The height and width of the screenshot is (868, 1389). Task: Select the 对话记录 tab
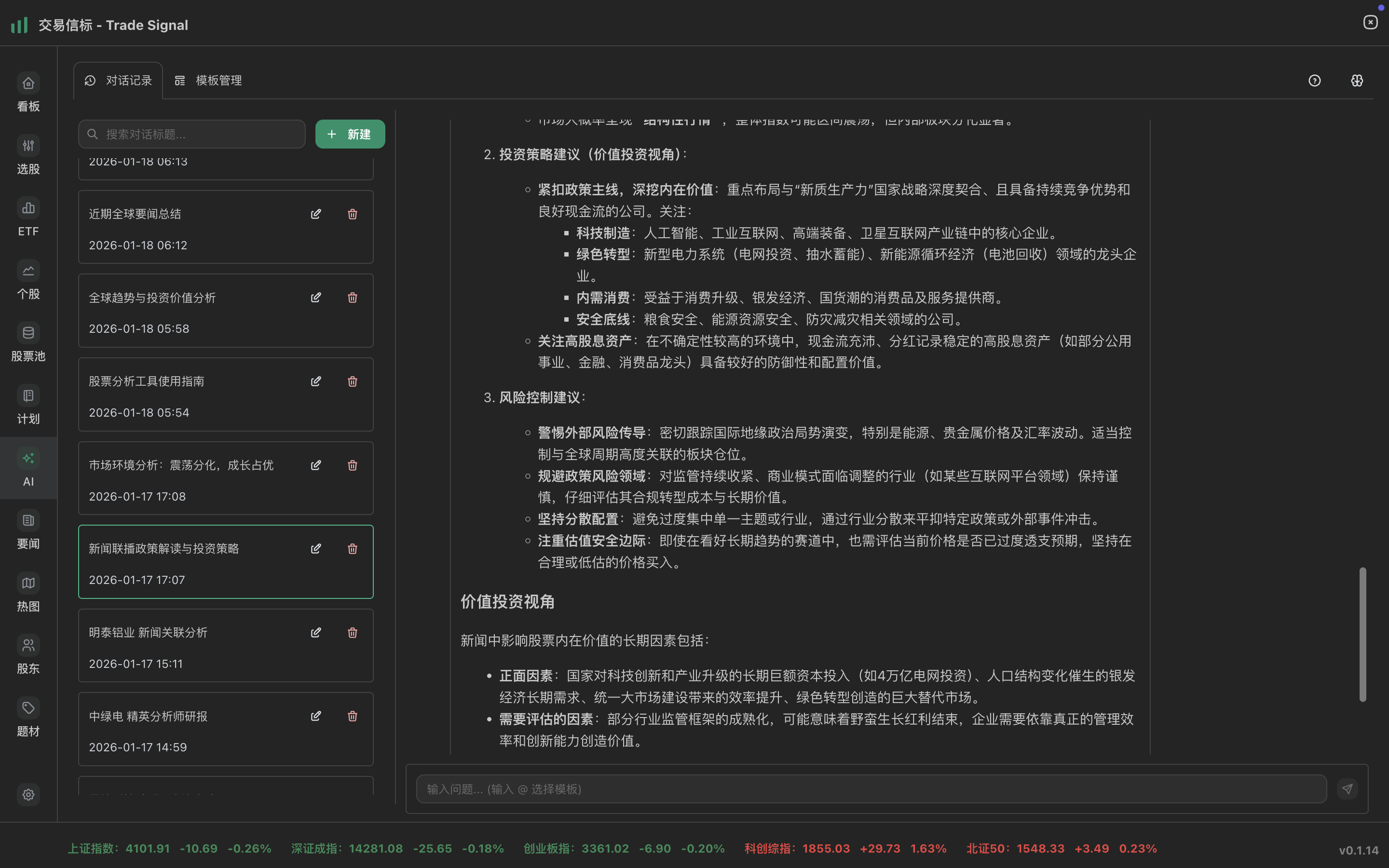(118, 81)
